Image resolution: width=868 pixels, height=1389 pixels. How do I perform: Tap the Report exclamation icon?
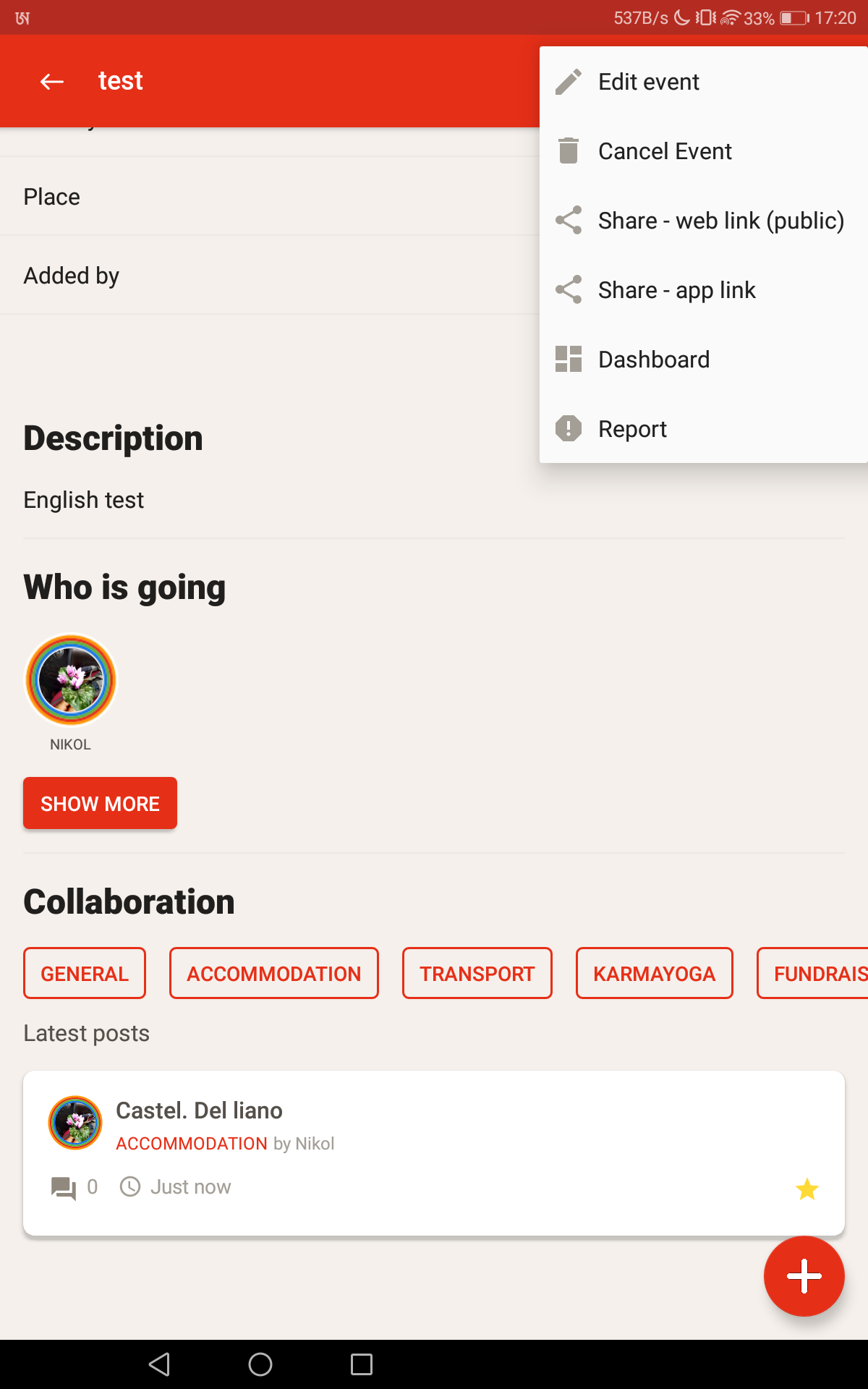[569, 428]
